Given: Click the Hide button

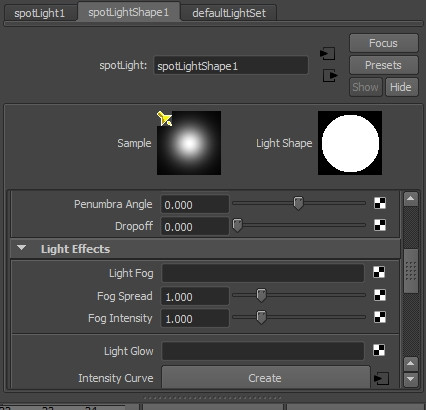Looking at the screenshot, I should (401, 87).
